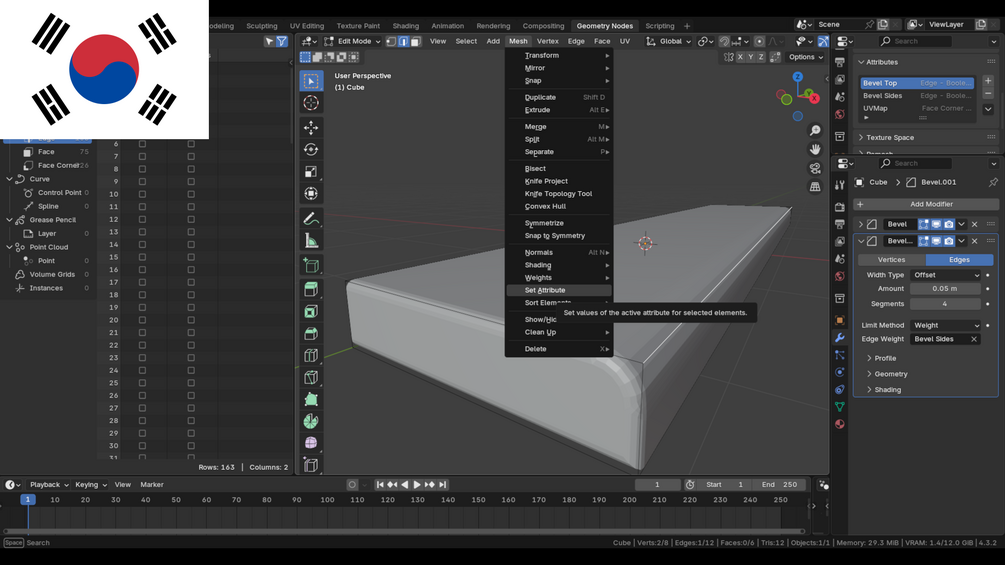This screenshot has height=565, width=1005.
Task: Open the Transform submenu
Action: 559,55
